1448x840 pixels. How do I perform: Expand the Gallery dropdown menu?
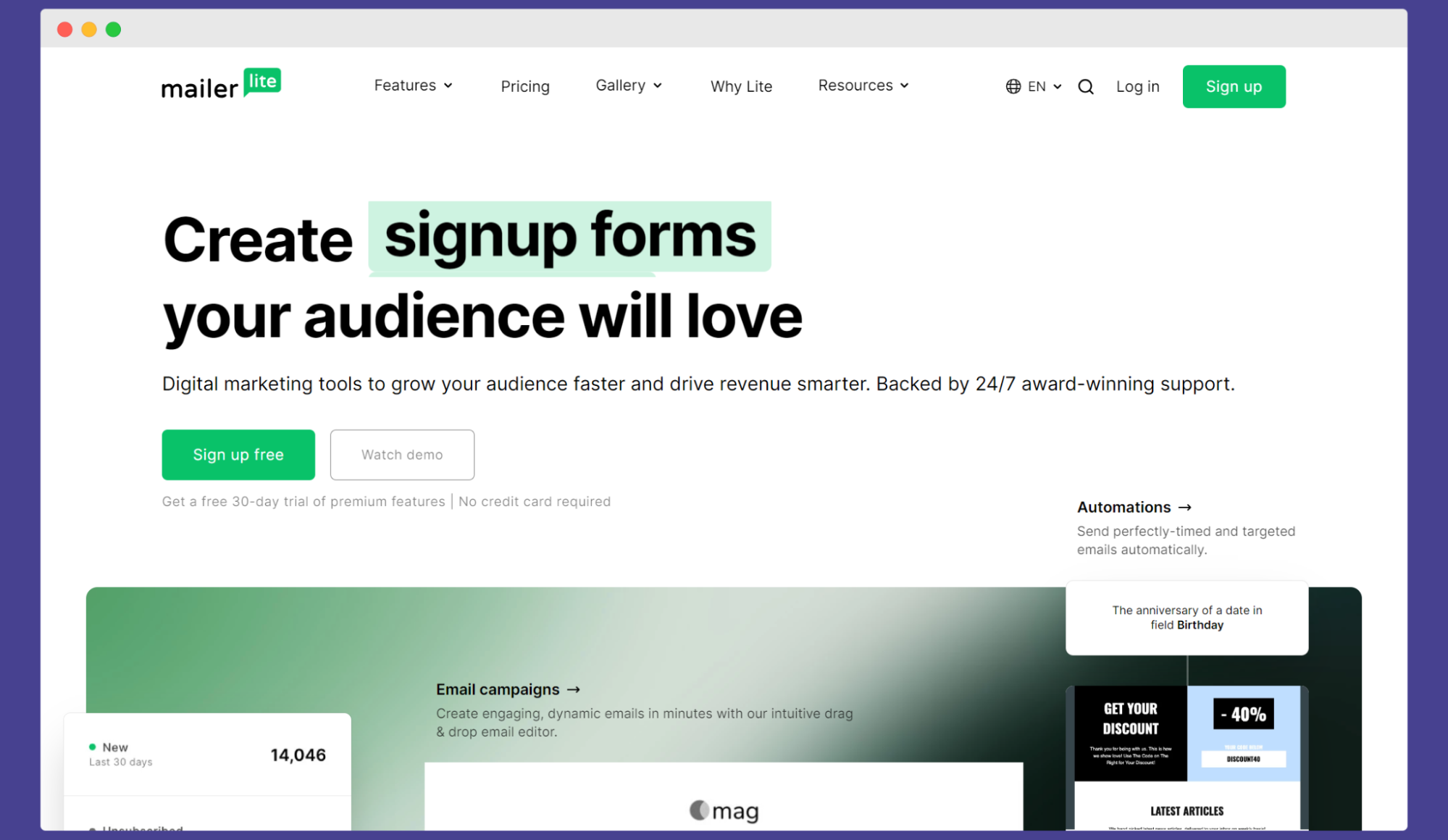click(x=627, y=85)
